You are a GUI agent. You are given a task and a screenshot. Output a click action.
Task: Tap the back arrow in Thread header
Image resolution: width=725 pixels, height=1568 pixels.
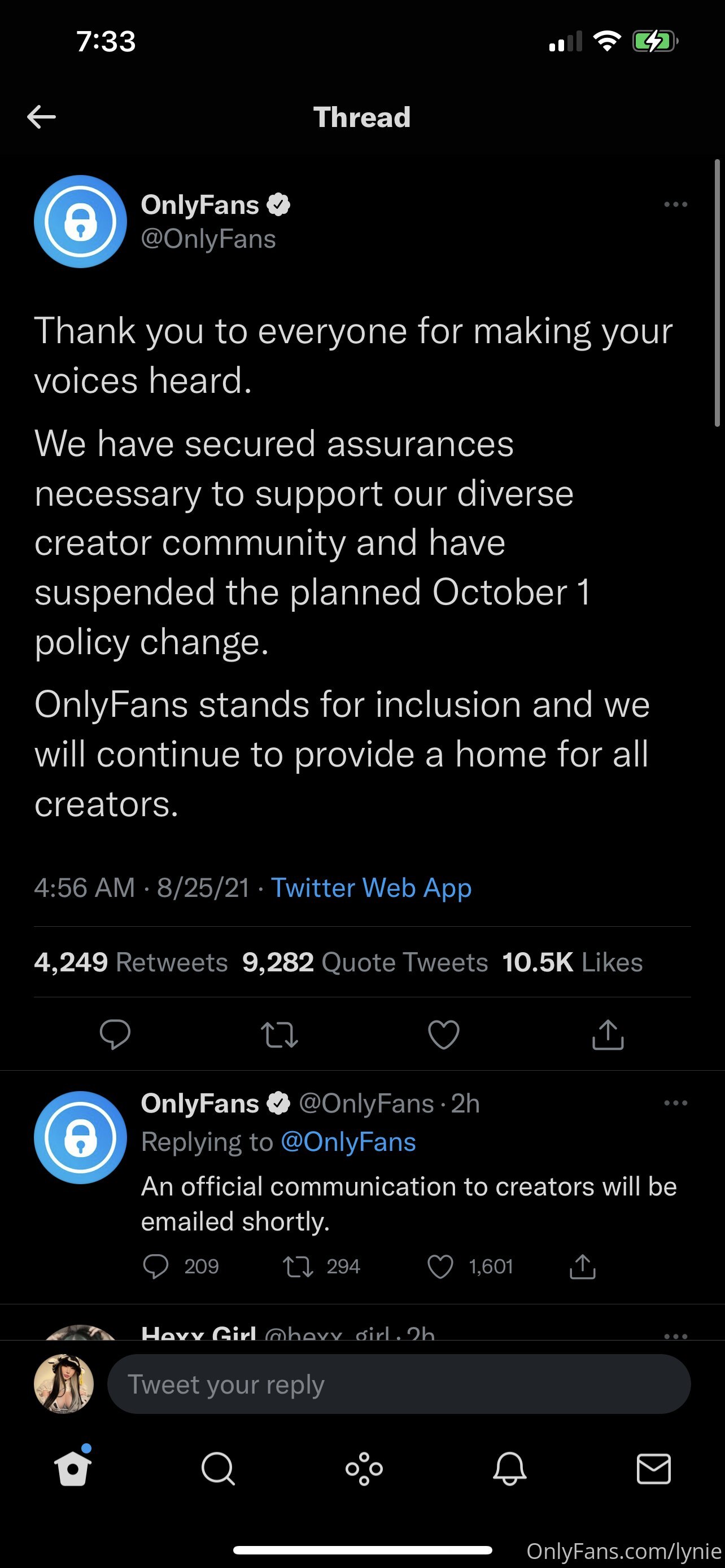(x=41, y=117)
